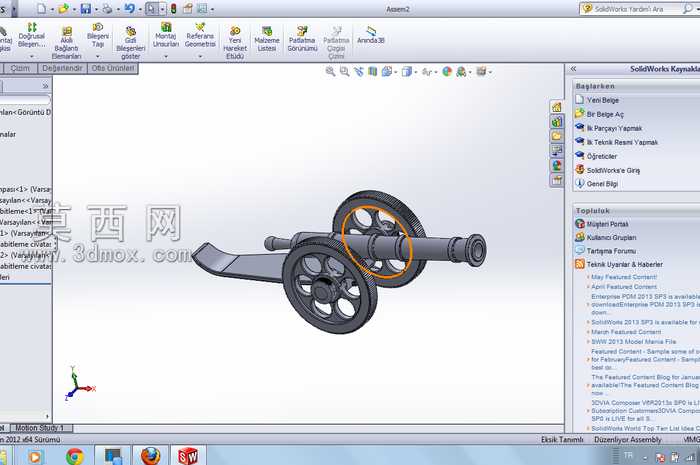
Task: Click Genel Bilgi link
Action: tap(602, 184)
